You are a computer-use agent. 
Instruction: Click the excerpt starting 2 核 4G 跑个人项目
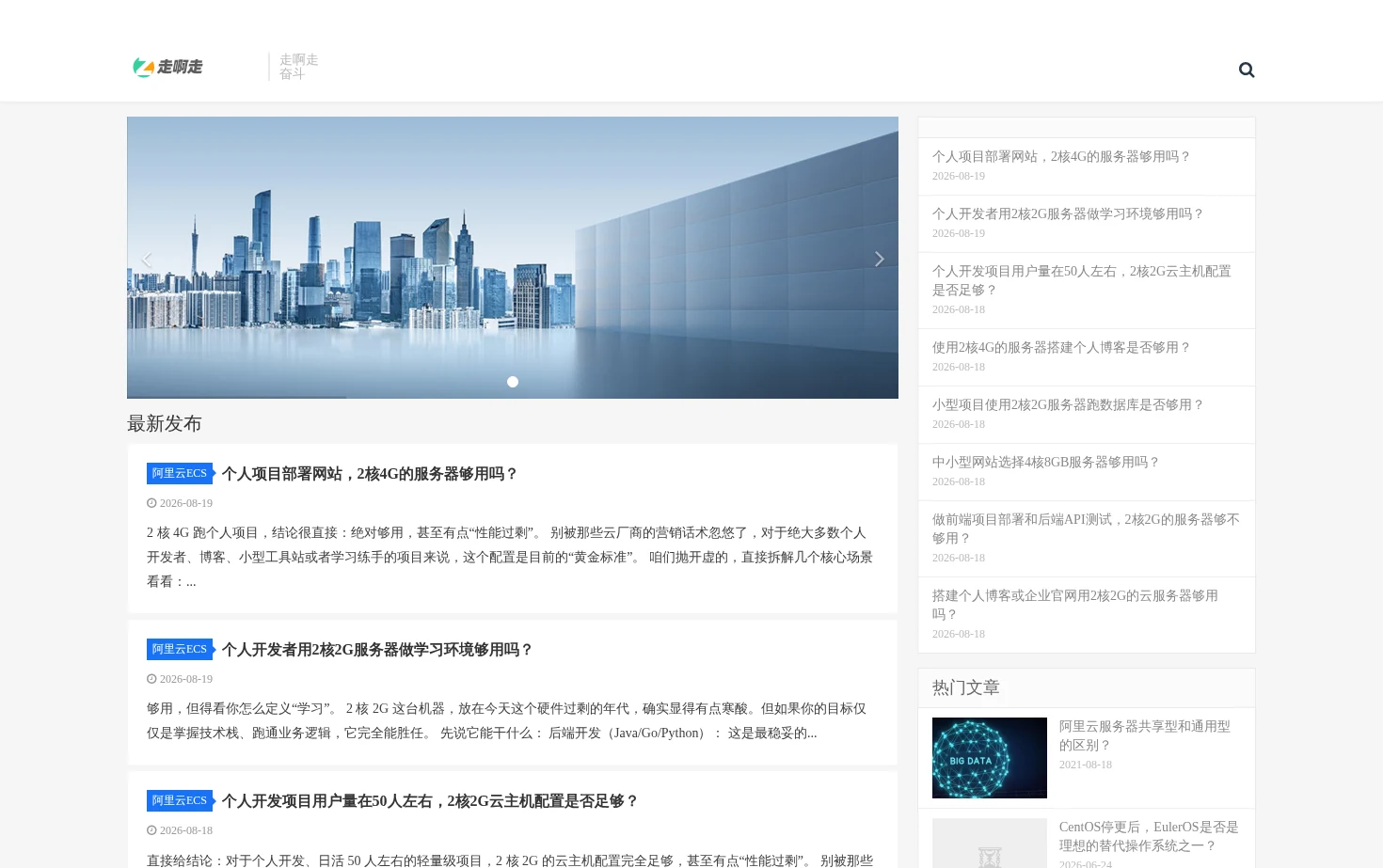coord(510,558)
